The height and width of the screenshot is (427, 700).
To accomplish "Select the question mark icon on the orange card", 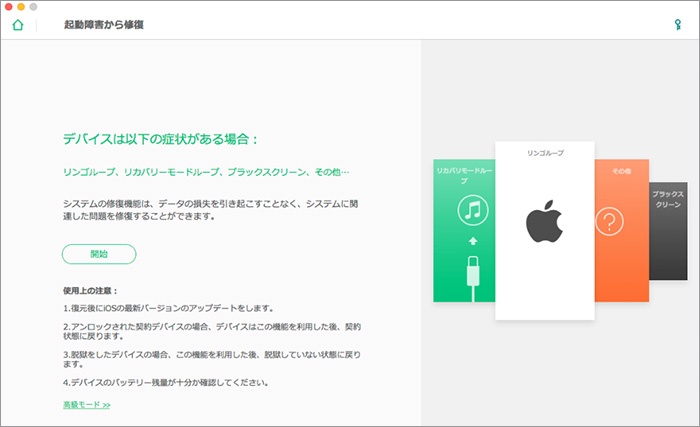I will (609, 222).
